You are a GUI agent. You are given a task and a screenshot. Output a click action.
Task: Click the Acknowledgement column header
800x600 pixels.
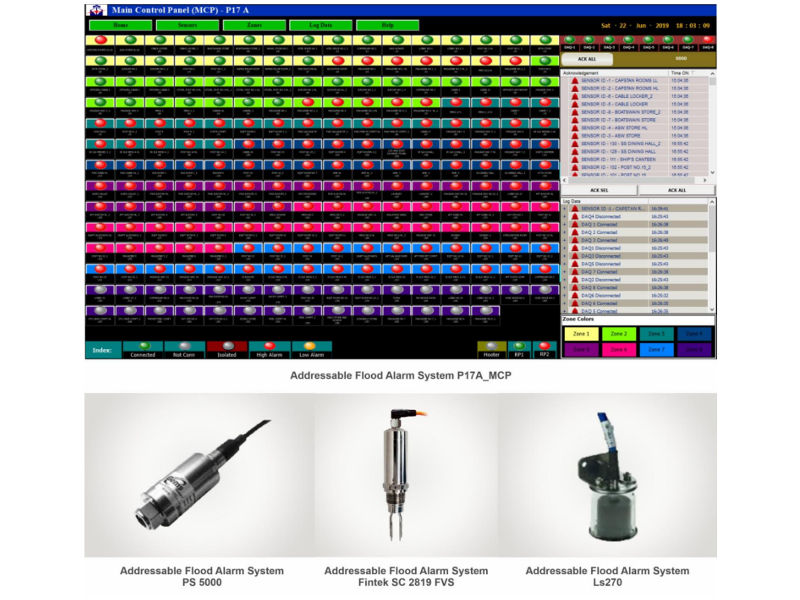(615, 73)
